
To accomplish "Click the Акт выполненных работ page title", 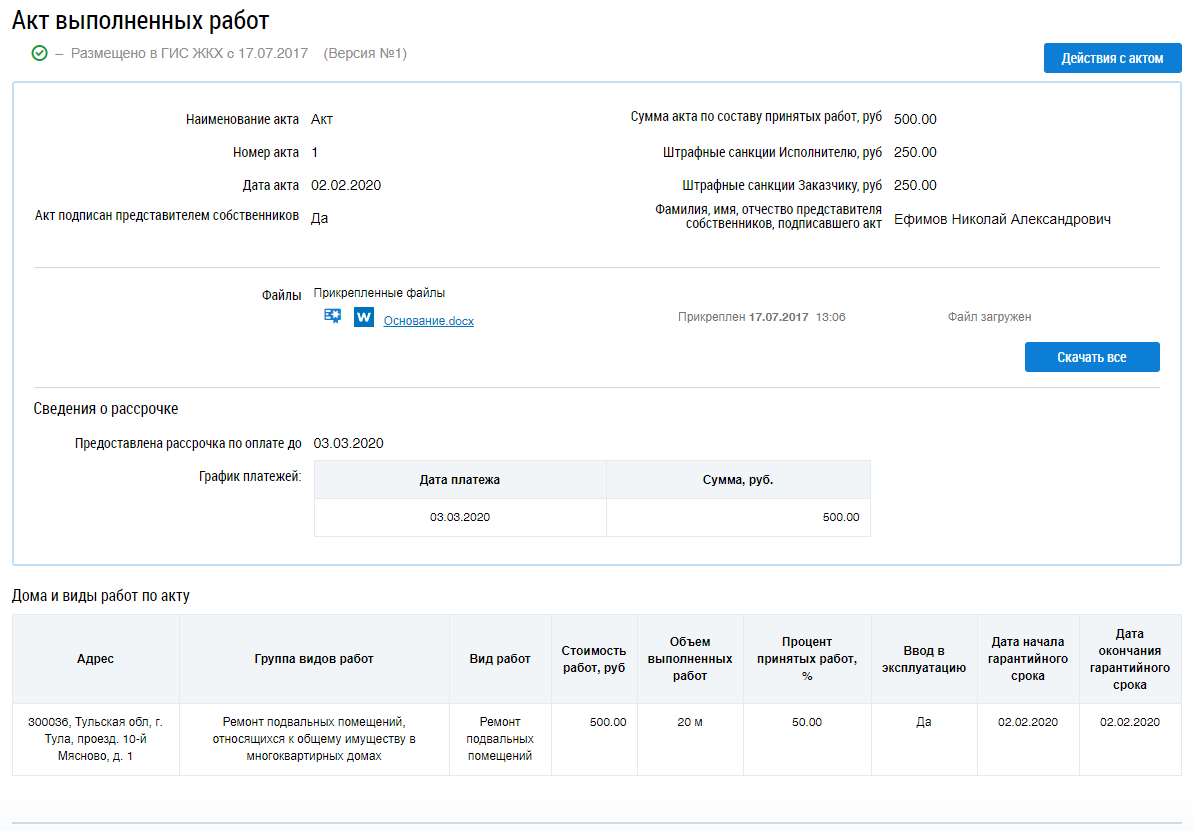I will click(141, 21).
